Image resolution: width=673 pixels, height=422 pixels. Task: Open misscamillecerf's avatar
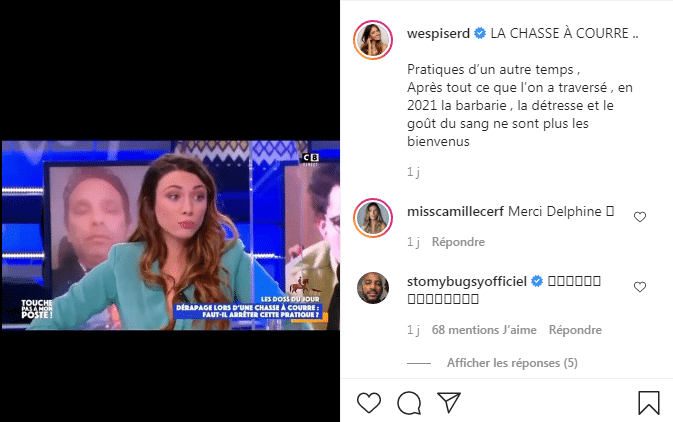[x=373, y=218]
